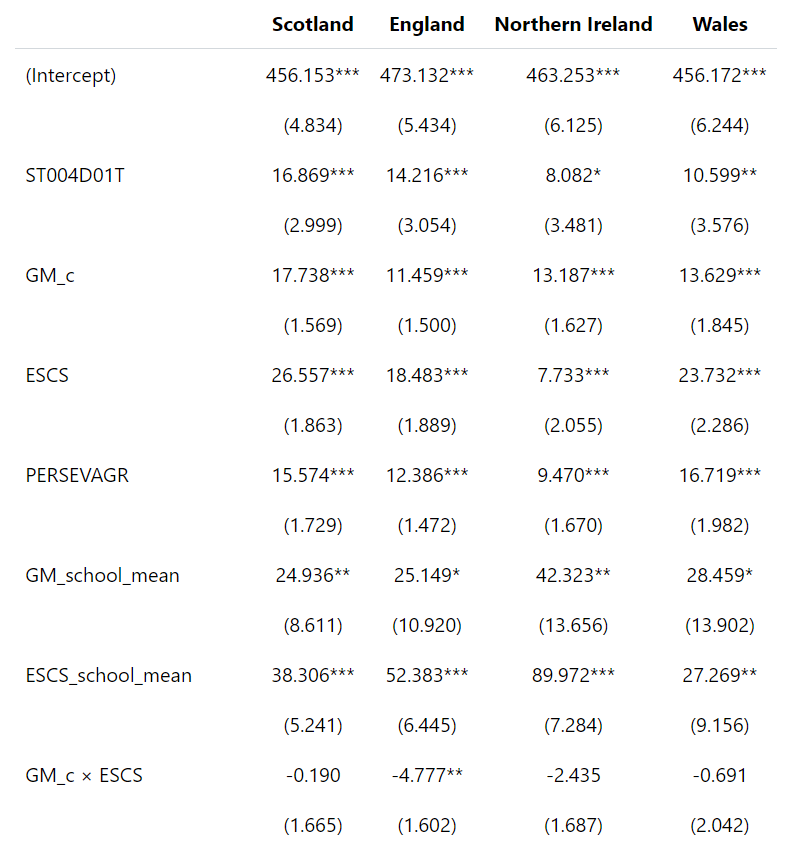This screenshot has height=845, width=790.
Task: Select the (Intercept) row label
Action: click(x=71, y=76)
